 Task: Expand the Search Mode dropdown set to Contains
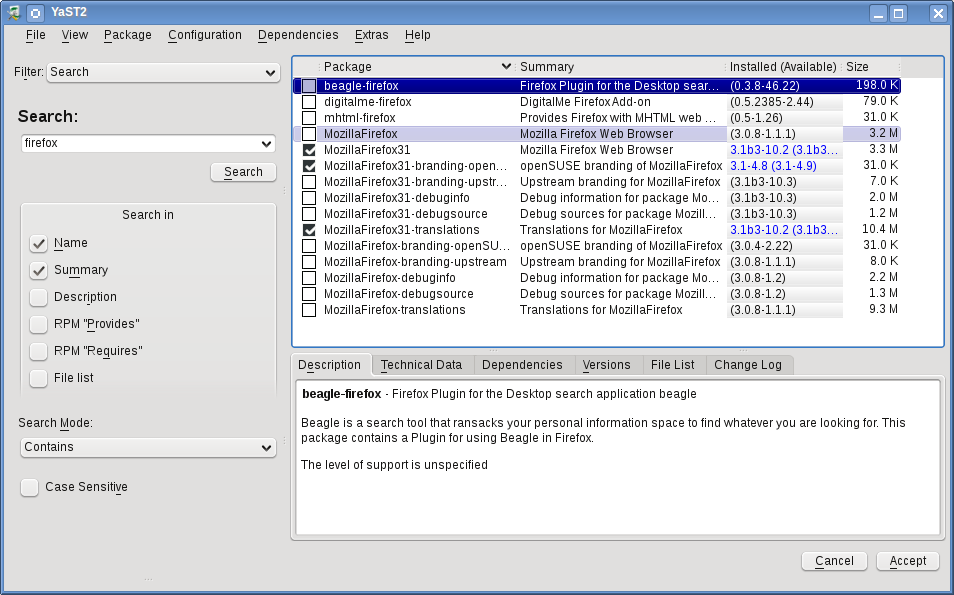pyautogui.click(x=148, y=447)
